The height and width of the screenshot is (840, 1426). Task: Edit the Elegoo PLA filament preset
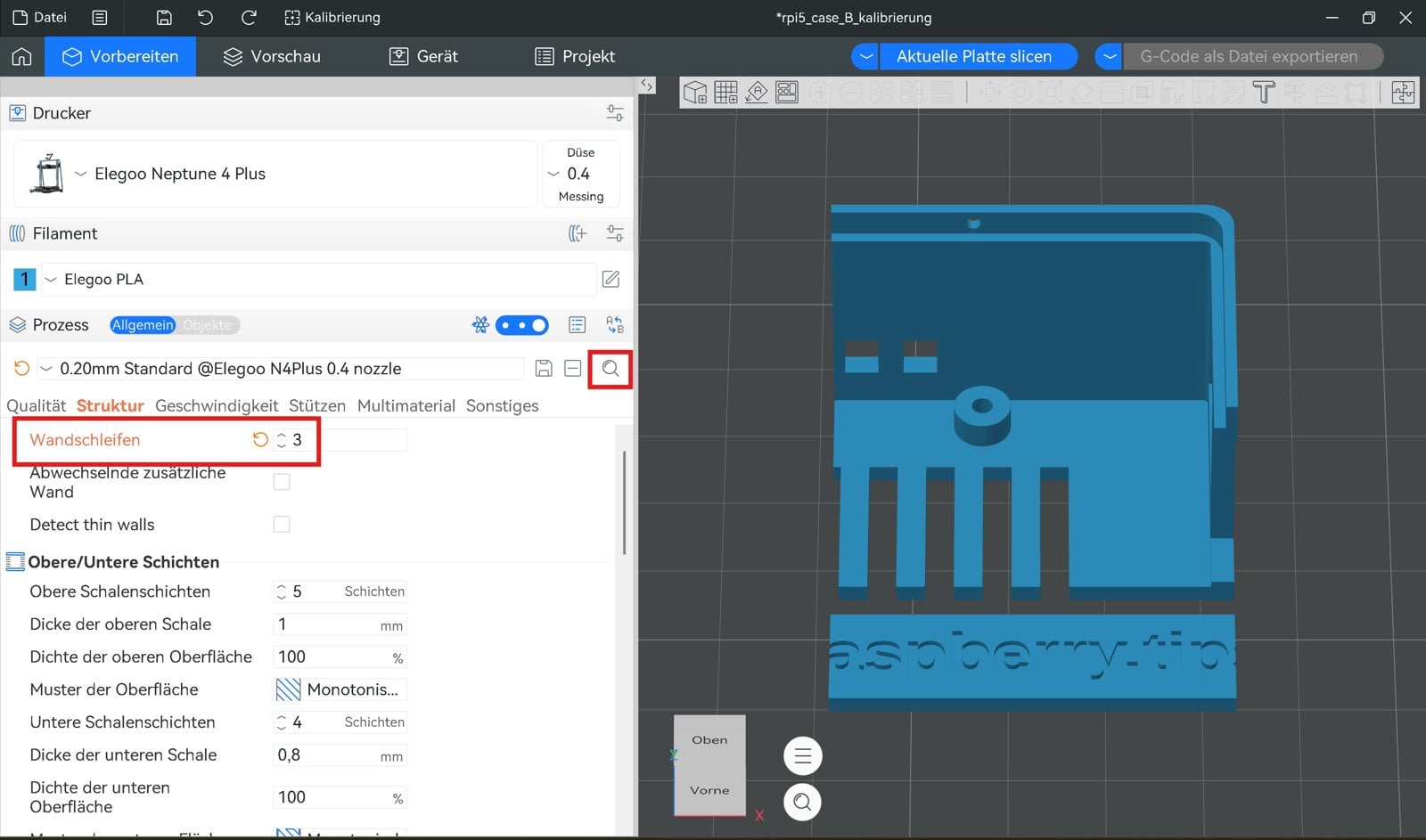point(611,279)
